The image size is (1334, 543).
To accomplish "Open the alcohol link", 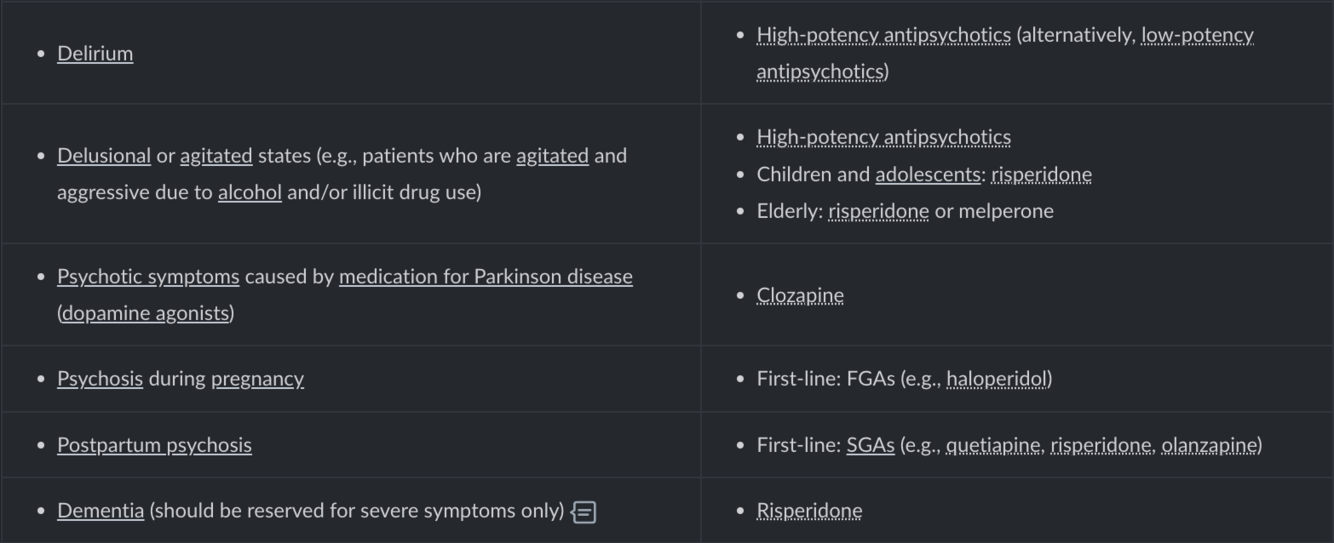I will (250, 192).
